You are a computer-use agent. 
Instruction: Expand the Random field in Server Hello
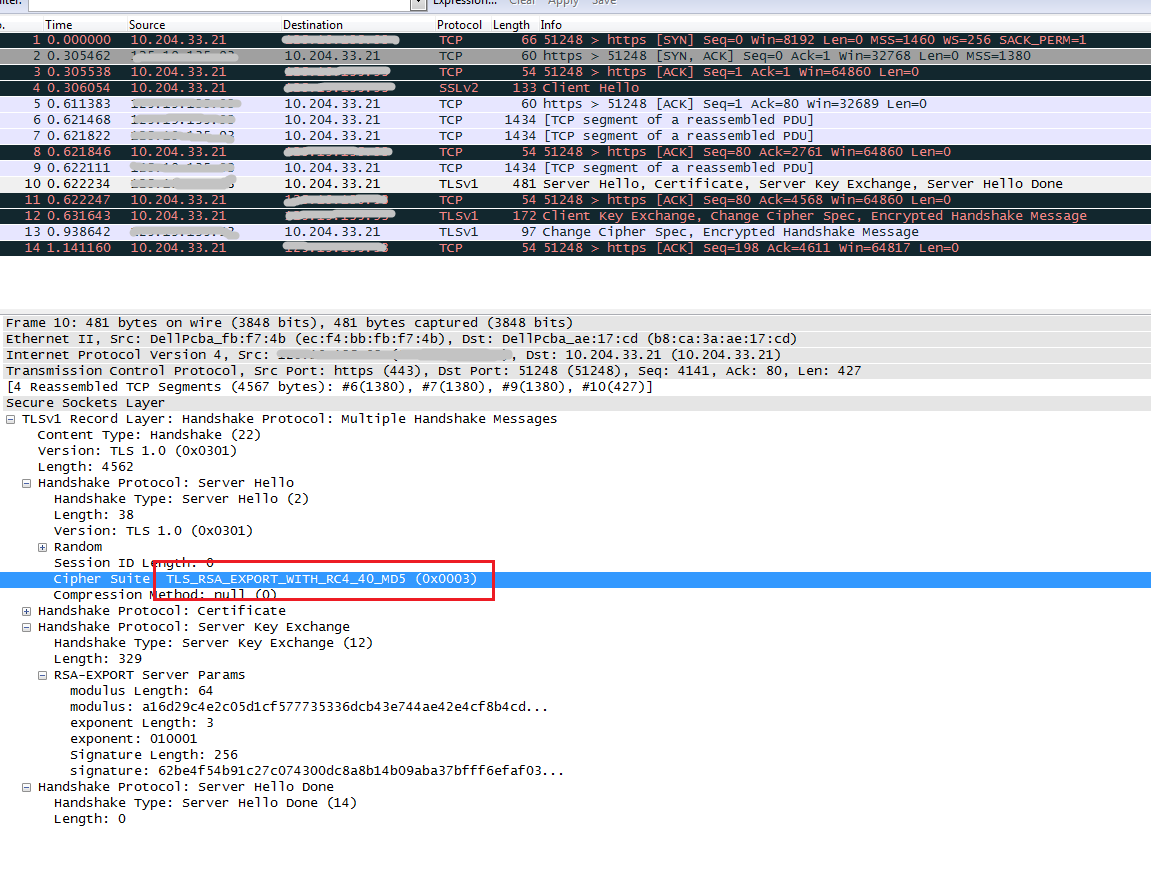[42, 546]
